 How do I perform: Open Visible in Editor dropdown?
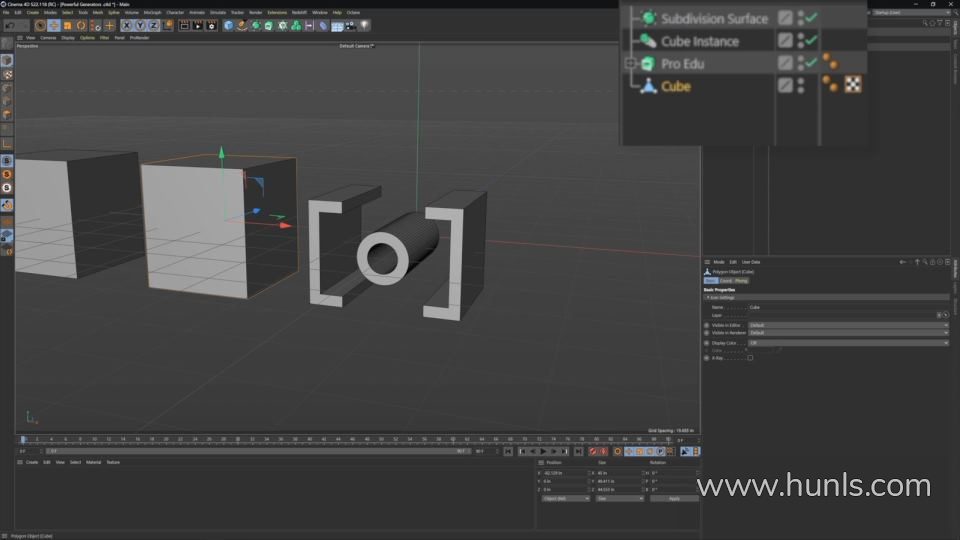coord(848,325)
